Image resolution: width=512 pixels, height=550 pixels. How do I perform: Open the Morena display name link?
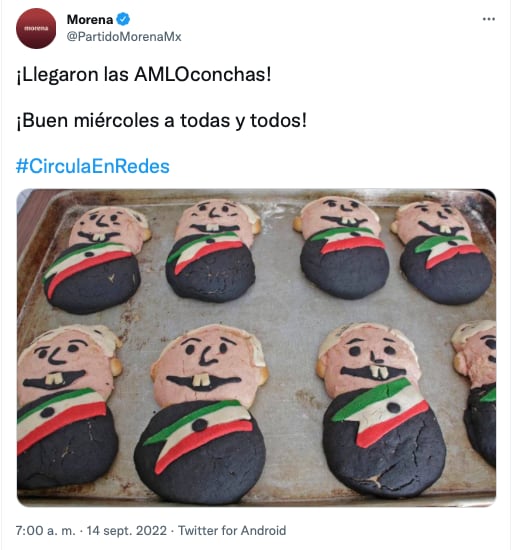[90, 19]
